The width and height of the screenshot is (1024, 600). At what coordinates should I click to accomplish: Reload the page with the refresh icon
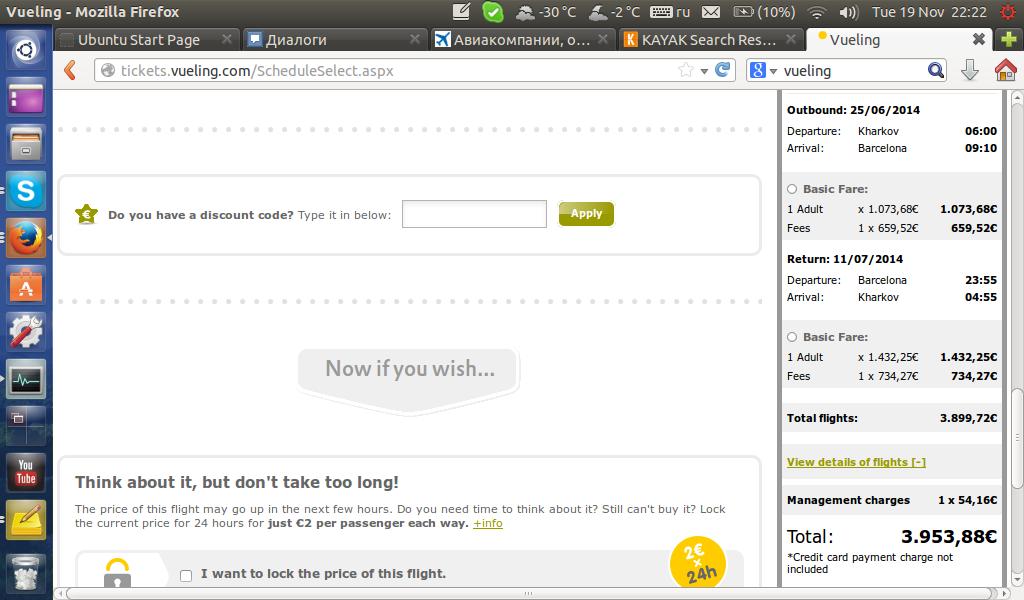coord(722,70)
